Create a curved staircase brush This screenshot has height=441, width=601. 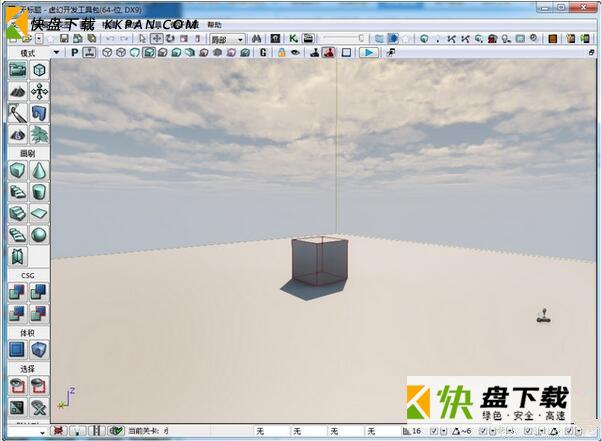pyautogui.click(x=18, y=192)
